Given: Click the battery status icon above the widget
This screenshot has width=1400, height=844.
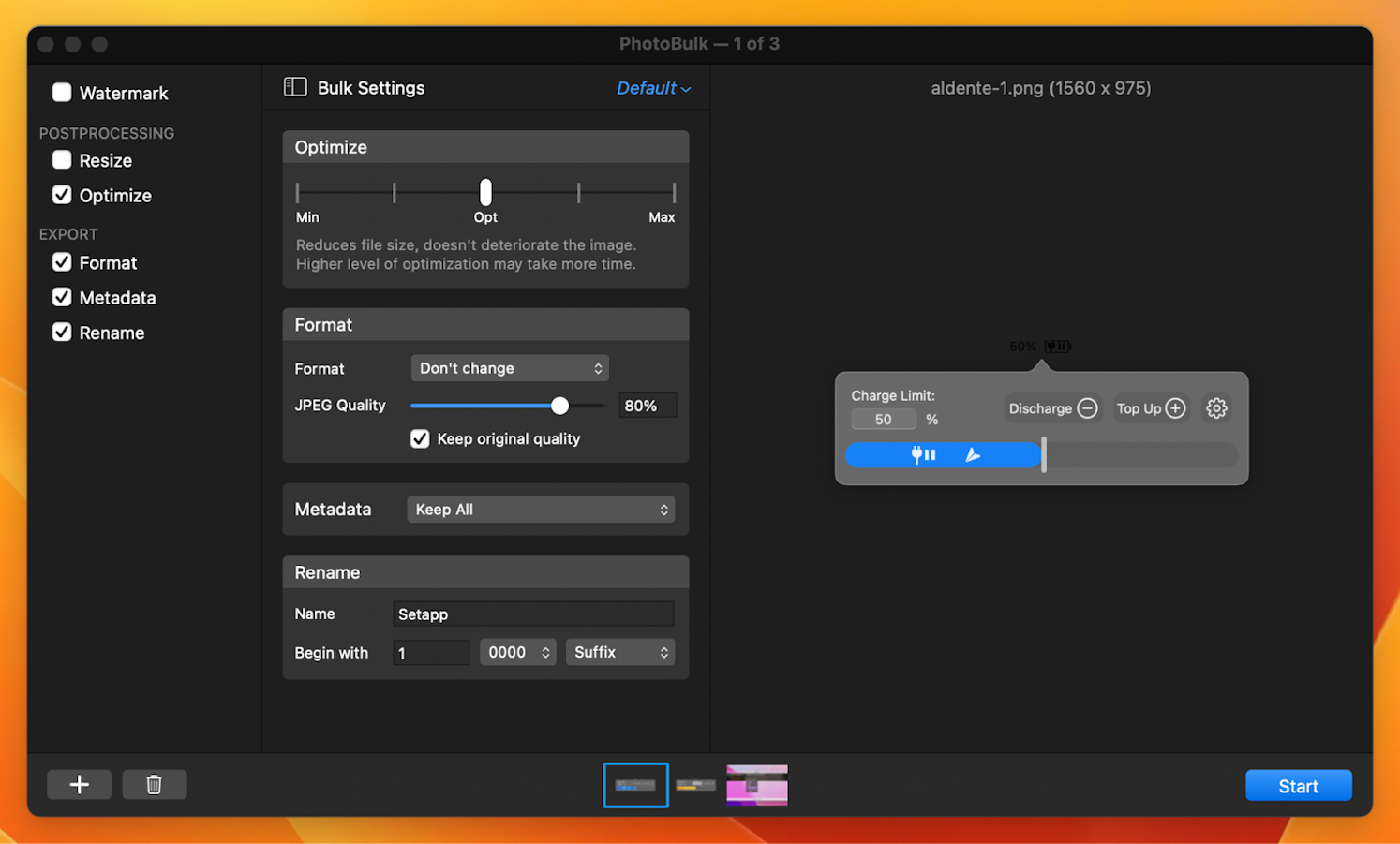Looking at the screenshot, I should click(1057, 346).
